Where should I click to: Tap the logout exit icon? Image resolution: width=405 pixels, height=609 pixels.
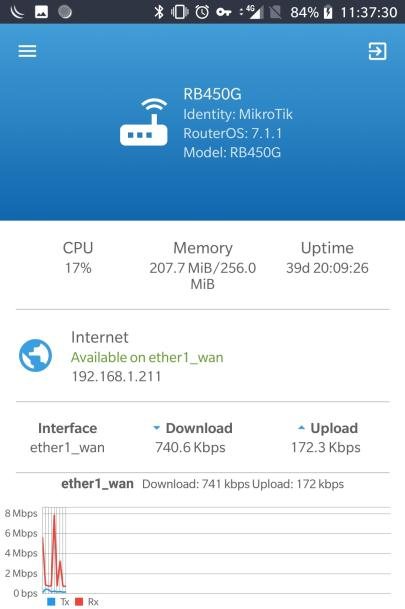tap(377, 51)
